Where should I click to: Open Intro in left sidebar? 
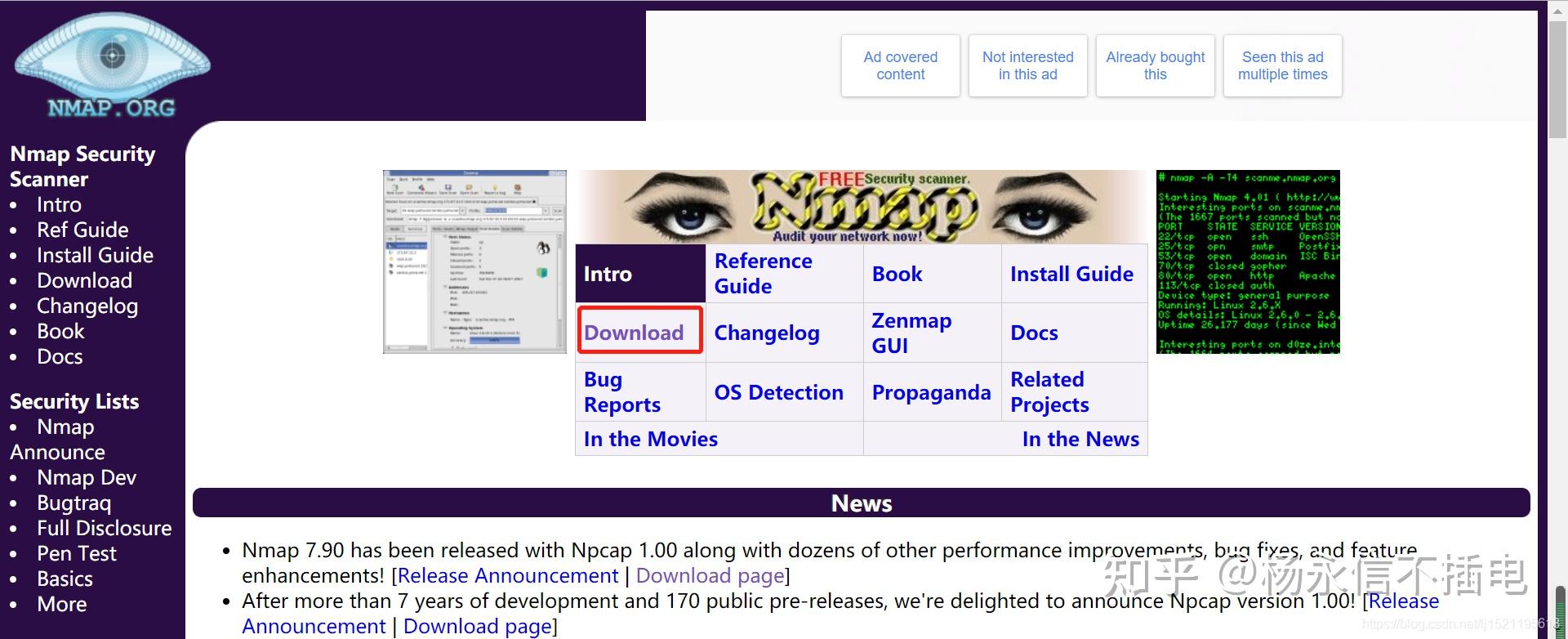tap(59, 204)
